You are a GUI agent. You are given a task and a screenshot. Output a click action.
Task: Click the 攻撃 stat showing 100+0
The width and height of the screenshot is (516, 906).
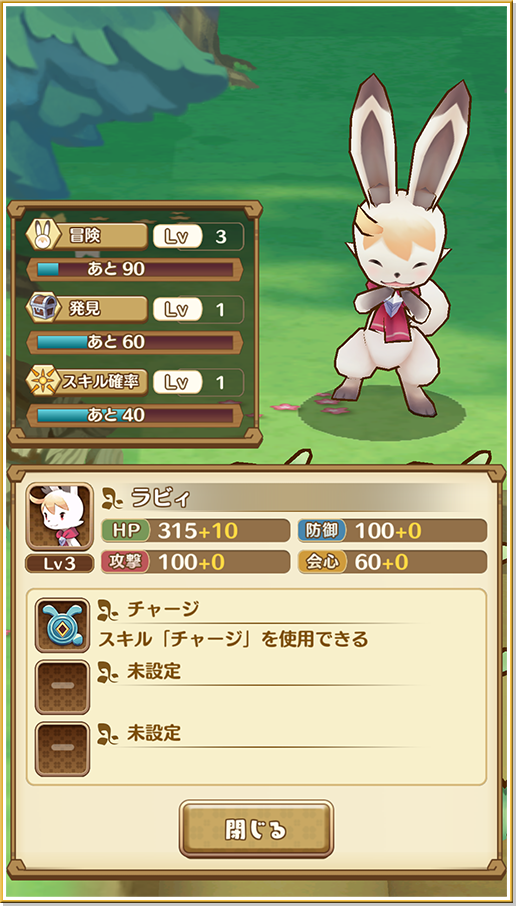195,562
